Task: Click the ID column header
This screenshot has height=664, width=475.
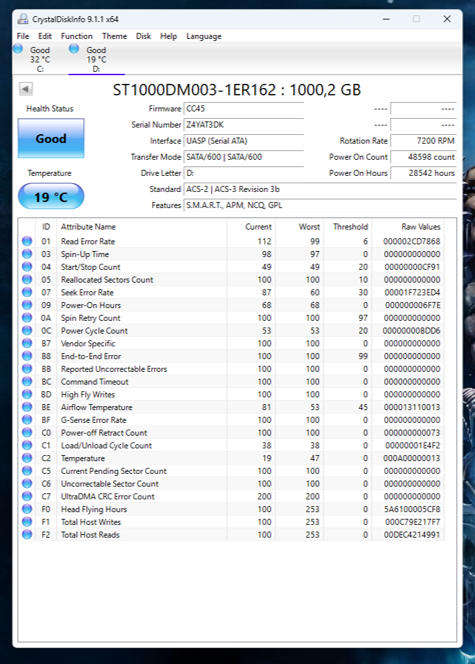Action: click(x=47, y=227)
